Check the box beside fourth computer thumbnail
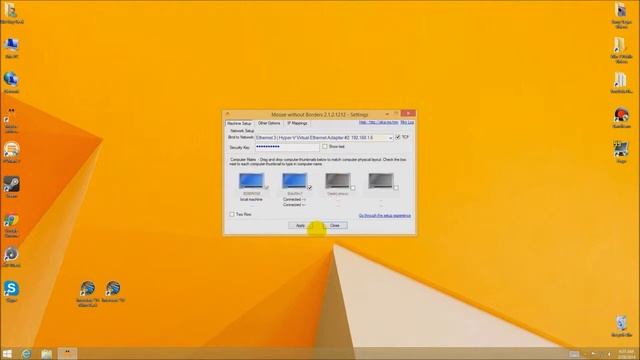This screenshot has width=640, height=360. 396,188
